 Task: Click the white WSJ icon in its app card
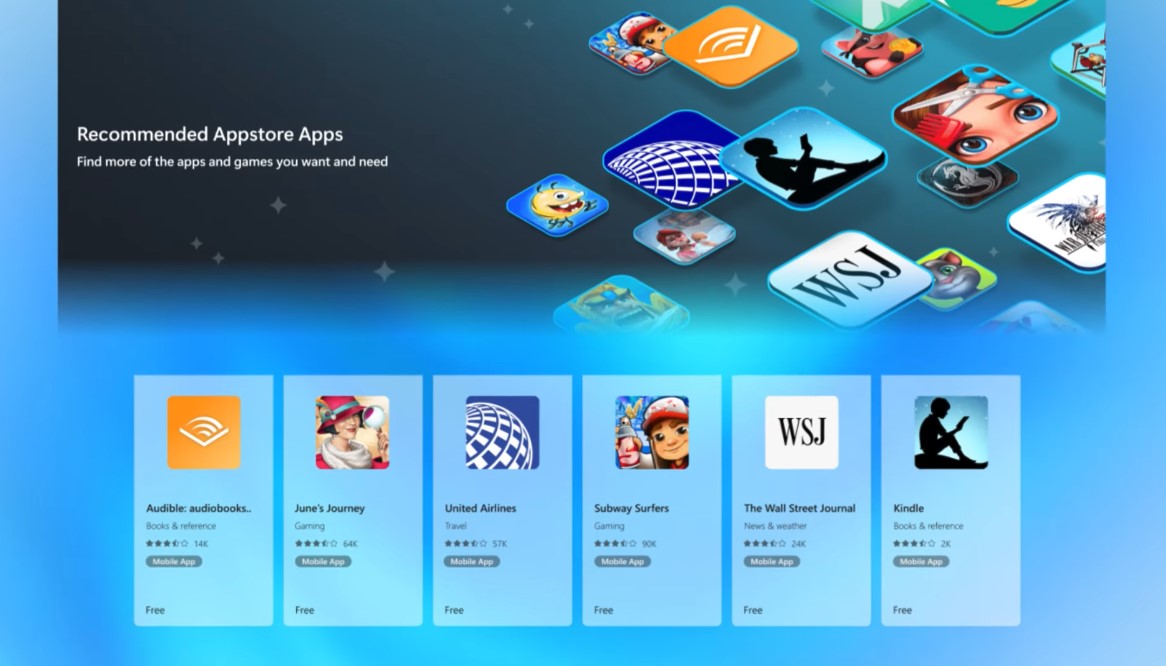click(x=802, y=433)
